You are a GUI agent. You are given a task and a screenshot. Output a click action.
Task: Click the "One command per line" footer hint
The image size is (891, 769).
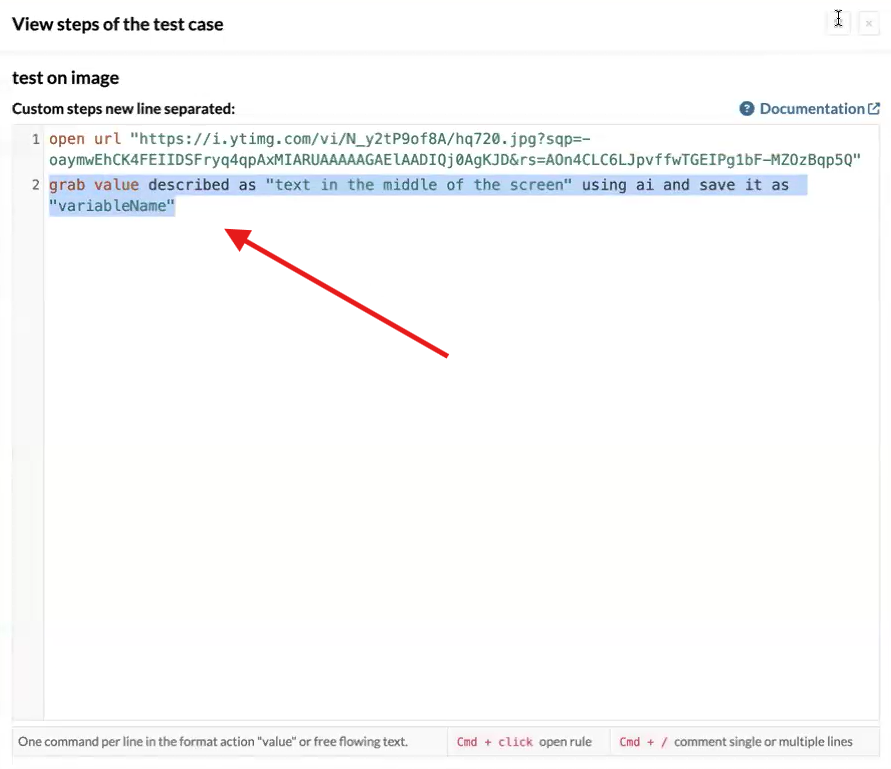point(228,742)
